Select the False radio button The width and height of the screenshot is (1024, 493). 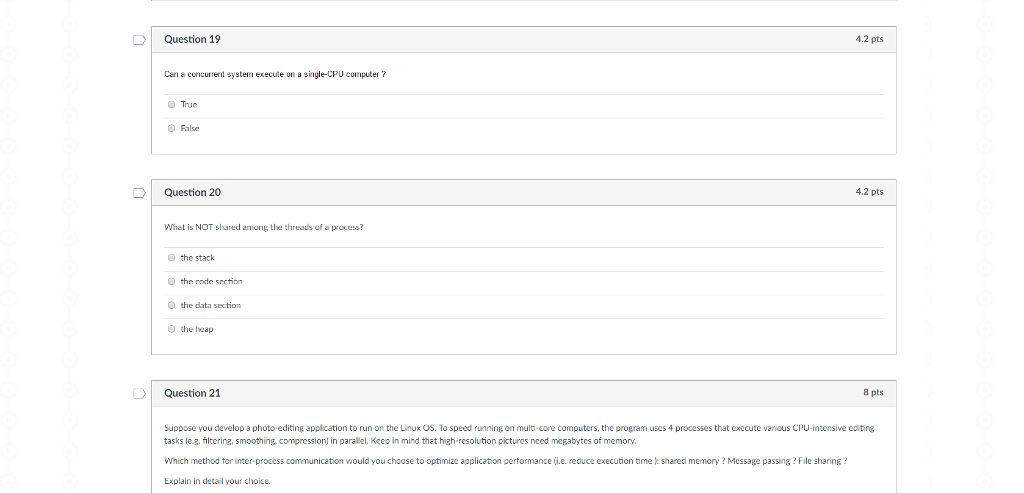tap(172, 128)
